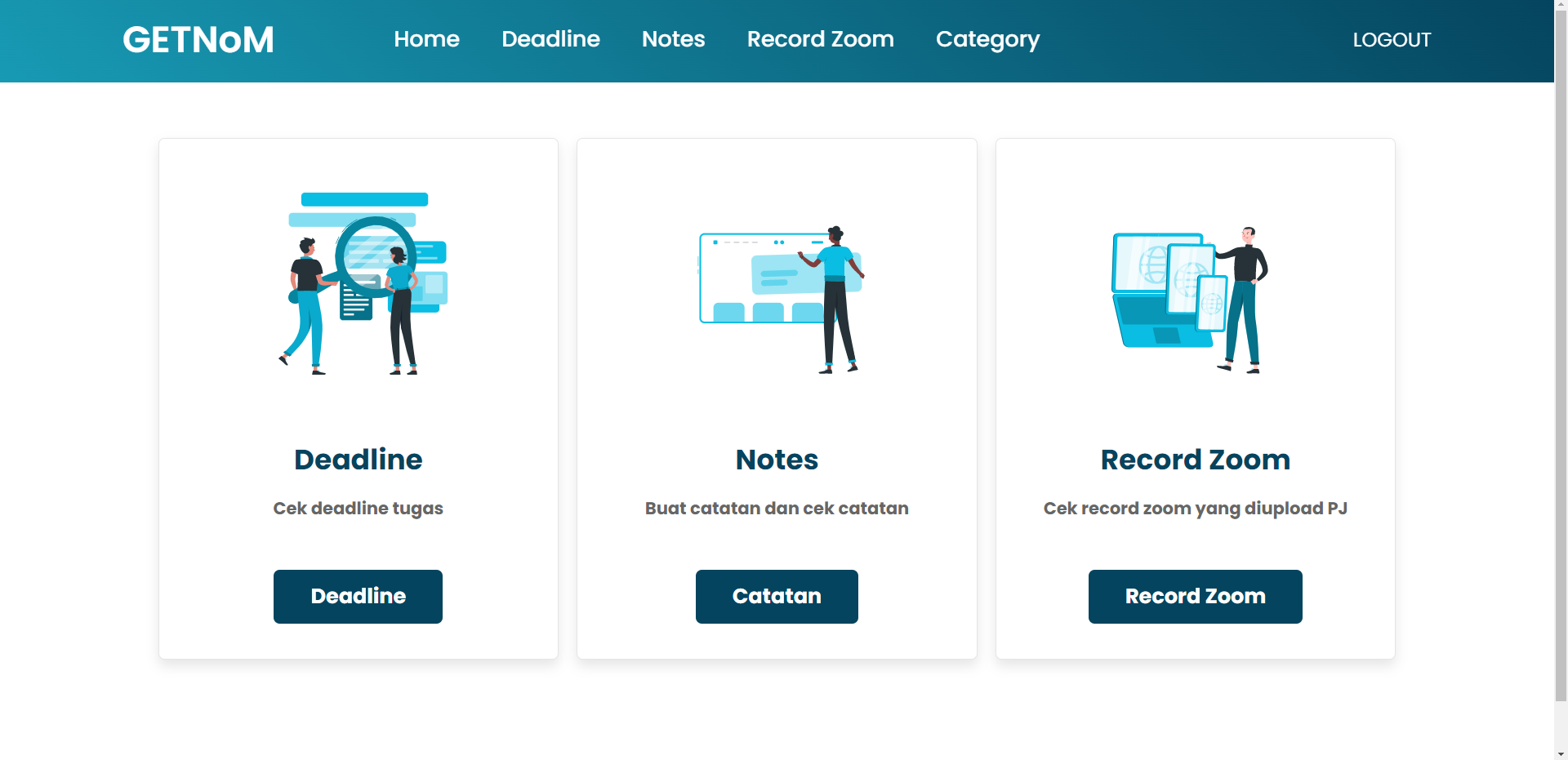1568x760 pixels.
Task: Click the GETNoM logo
Action: [x=198, y=39]
